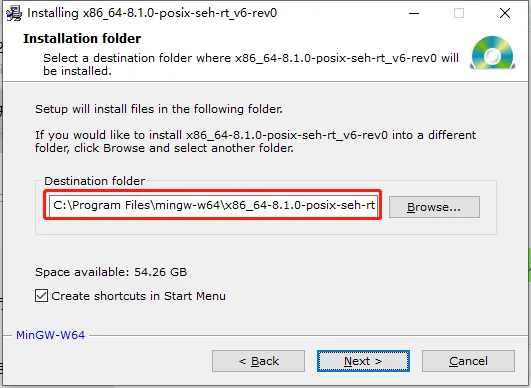This screenshot has width=531, height=388.
Task: Click the 'Create shortcuts in Start Menu' label text
Action: (x=138, y=296)
